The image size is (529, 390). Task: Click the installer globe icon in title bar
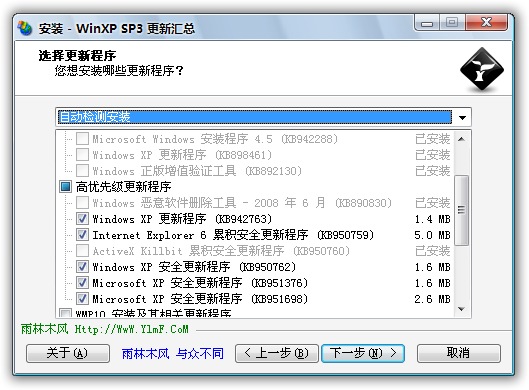[x=25, y=28]
